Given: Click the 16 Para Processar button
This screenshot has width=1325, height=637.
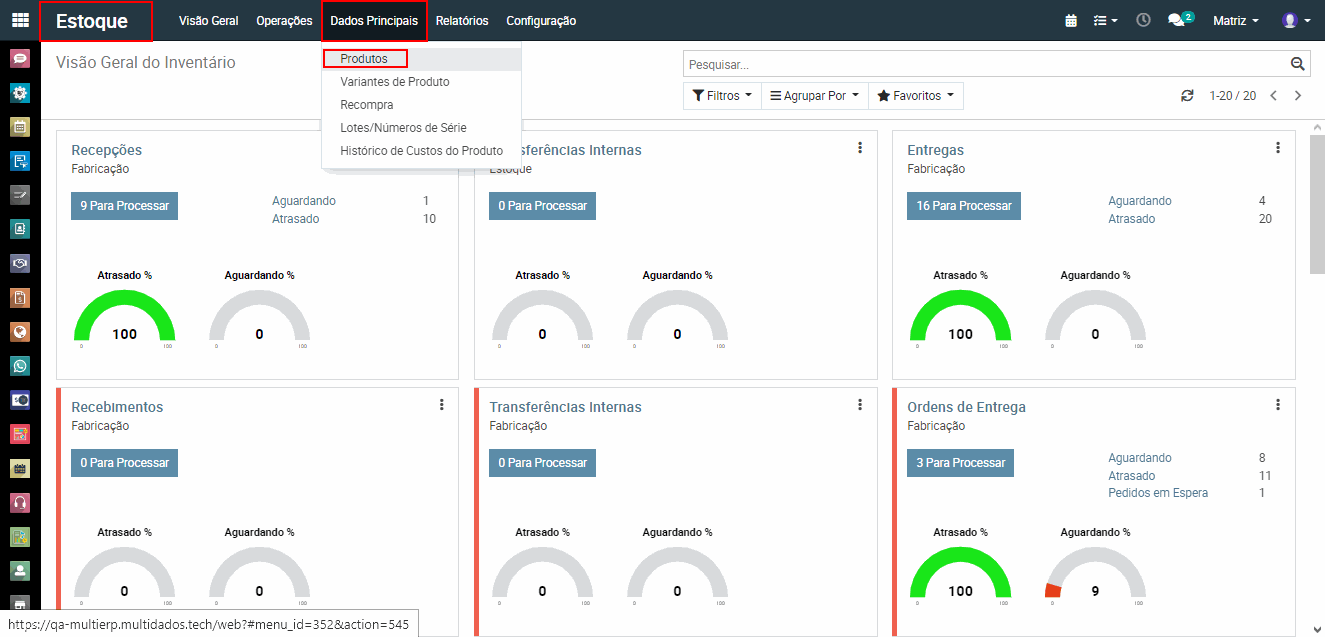Looking at the screenshot, I should pos(964,206).
